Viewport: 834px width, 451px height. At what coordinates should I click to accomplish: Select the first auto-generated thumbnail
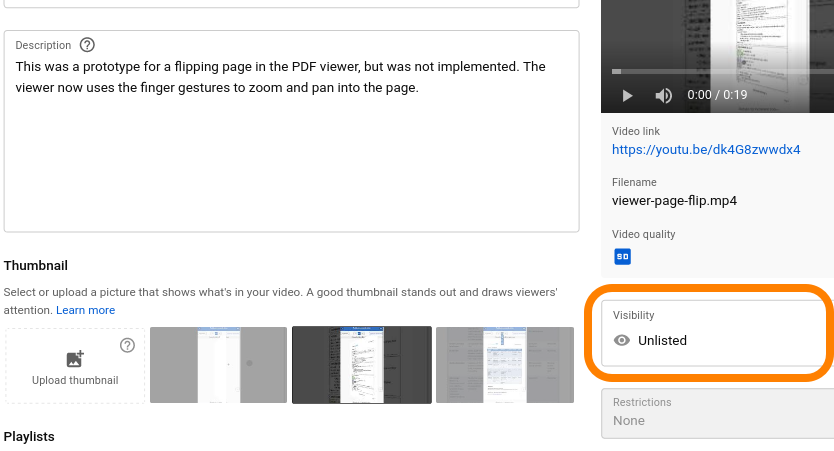[218, 365]
